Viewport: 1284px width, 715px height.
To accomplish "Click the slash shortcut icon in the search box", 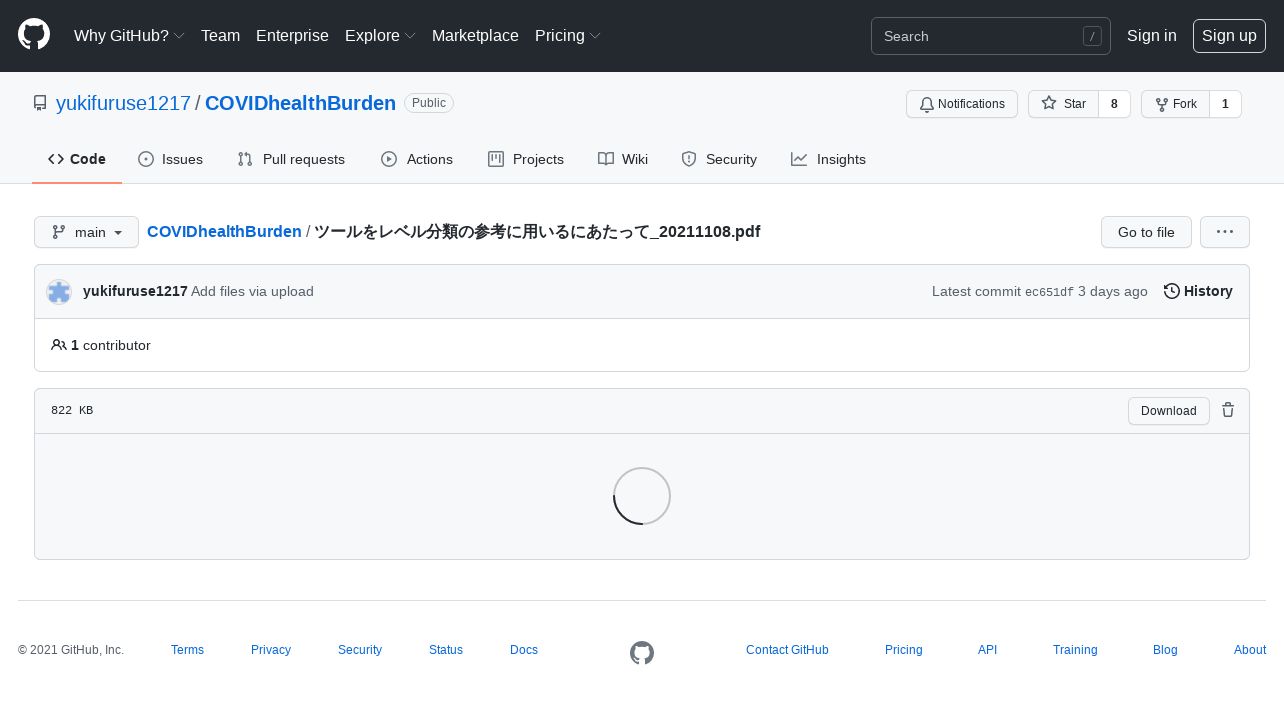I will click(x=1092, y=36).
